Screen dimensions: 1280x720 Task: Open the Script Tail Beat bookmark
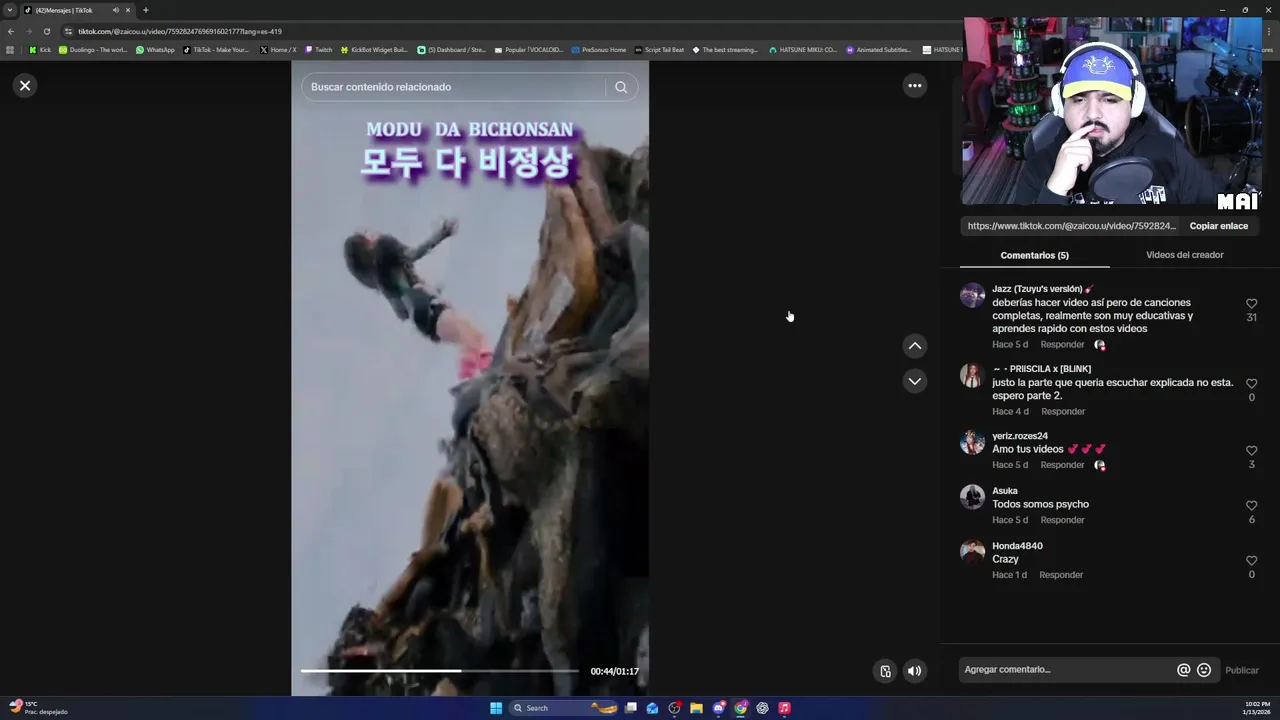point(659,49)
